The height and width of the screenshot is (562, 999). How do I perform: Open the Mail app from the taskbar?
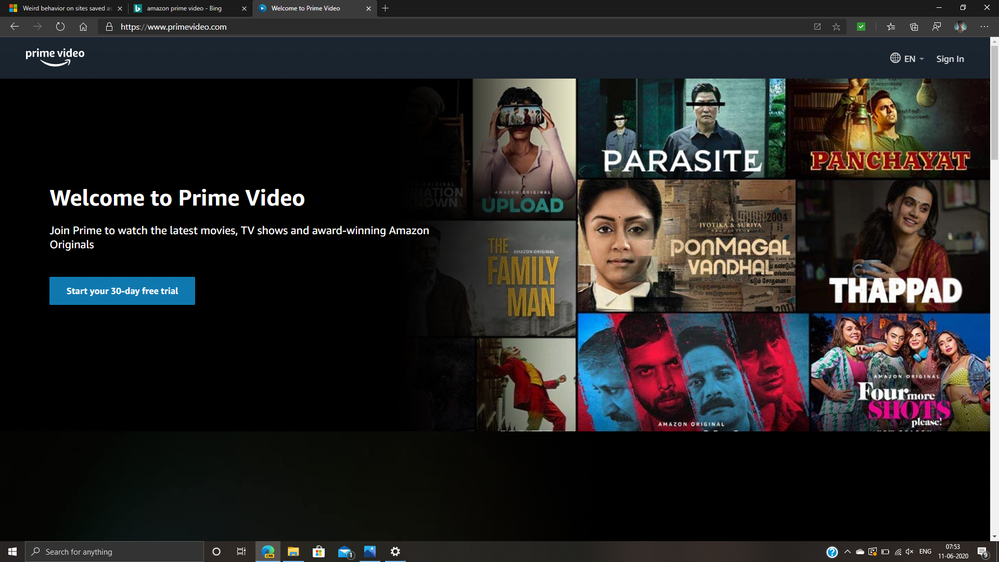pos(345,552)
